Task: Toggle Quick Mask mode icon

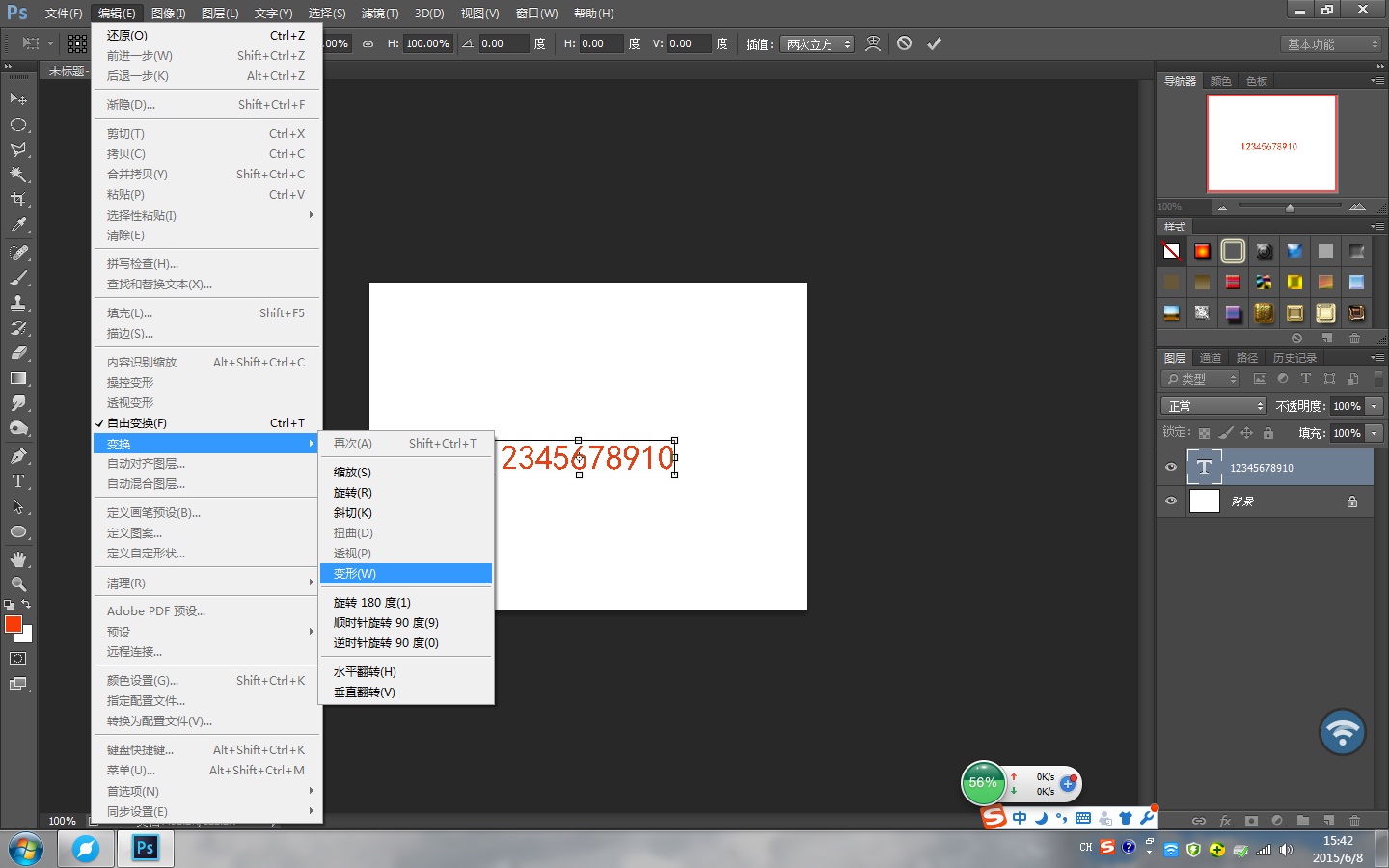Action: pos(18,659)
